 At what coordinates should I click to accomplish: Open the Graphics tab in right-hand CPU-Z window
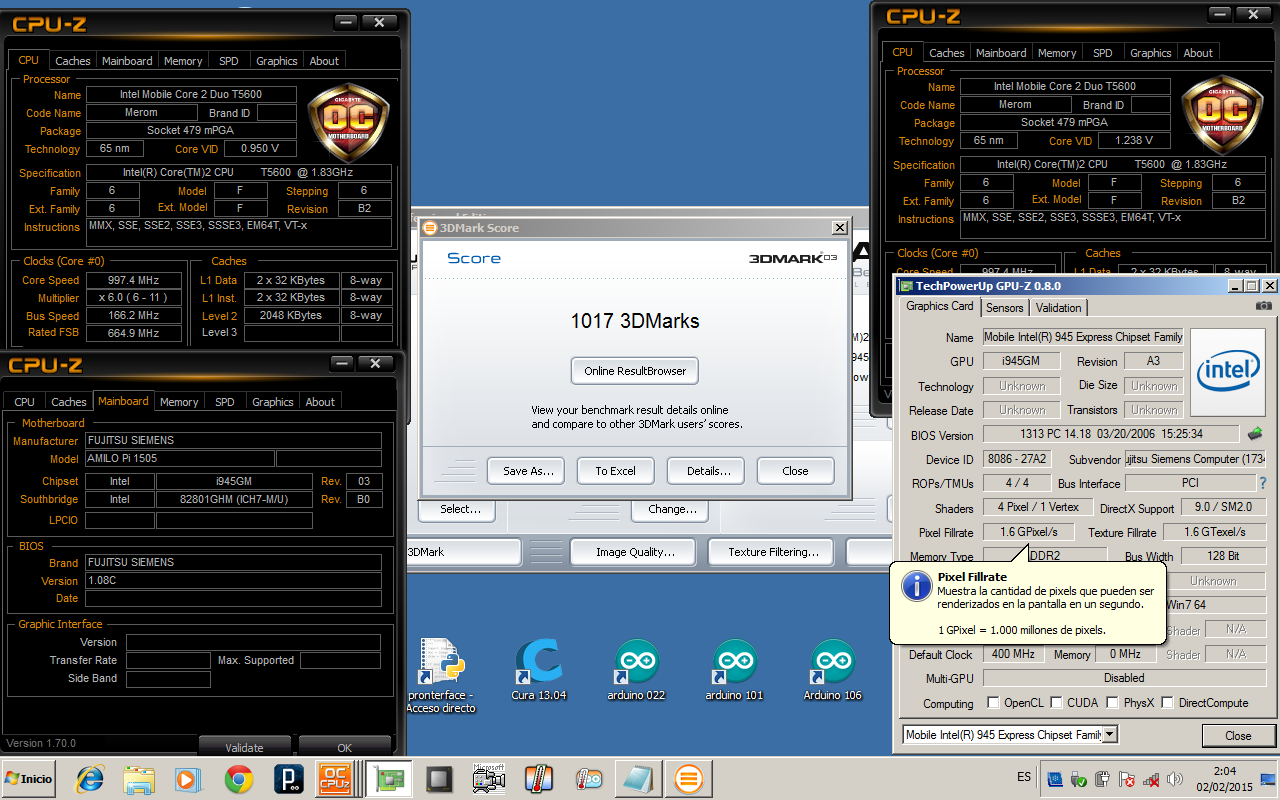pos(1150,53)
